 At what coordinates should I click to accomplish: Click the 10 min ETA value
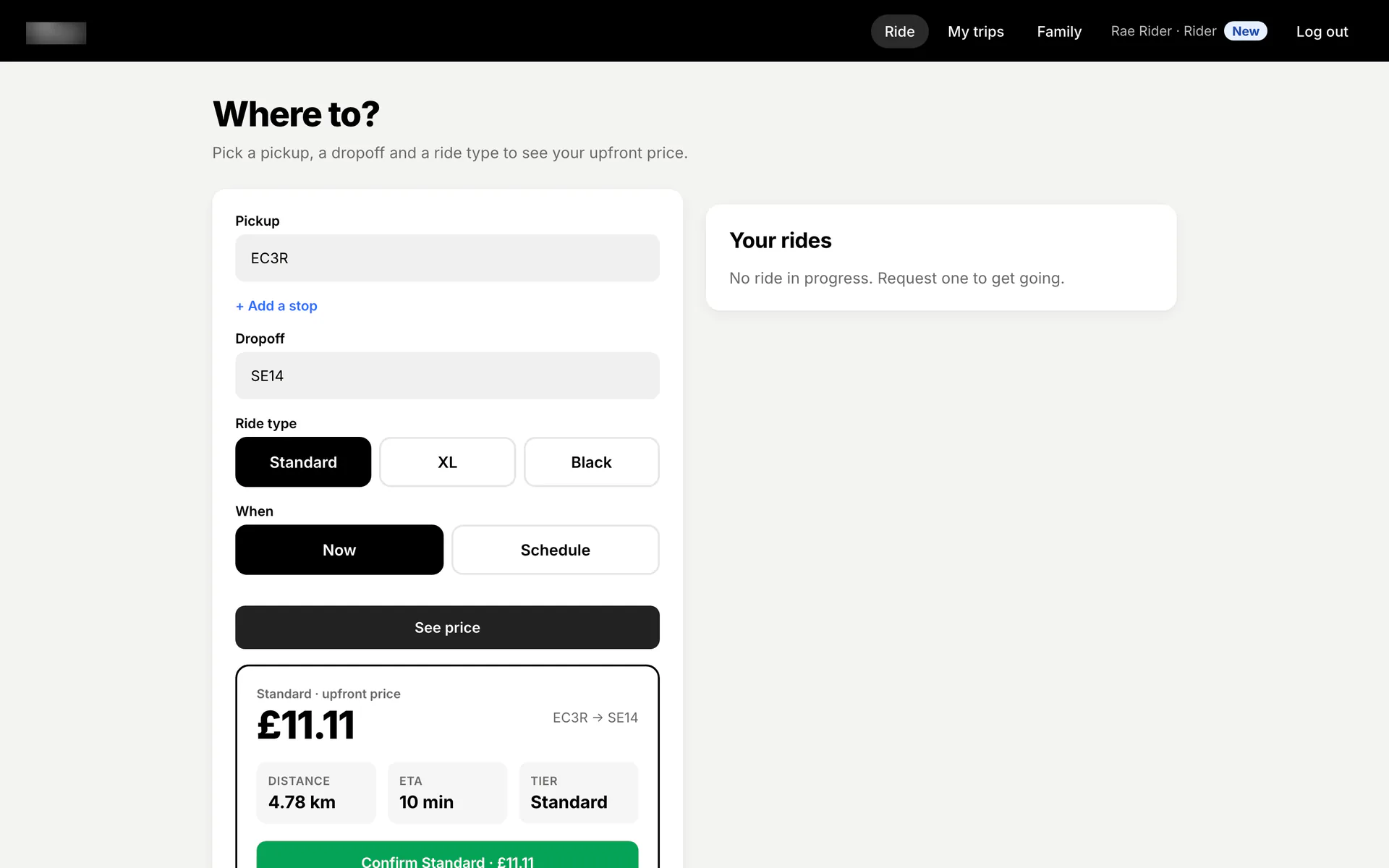[426, 802]
